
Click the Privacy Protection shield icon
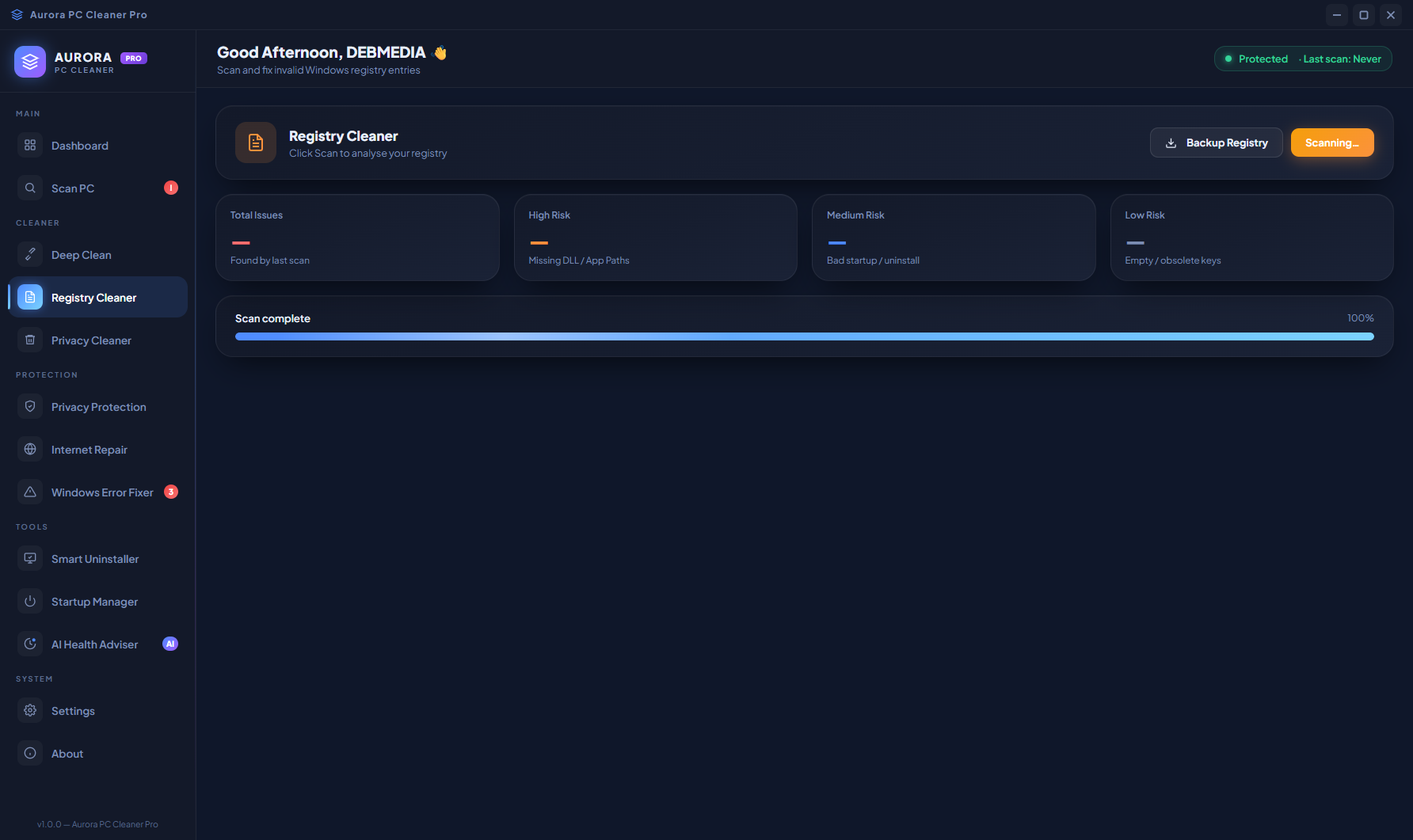30,406
